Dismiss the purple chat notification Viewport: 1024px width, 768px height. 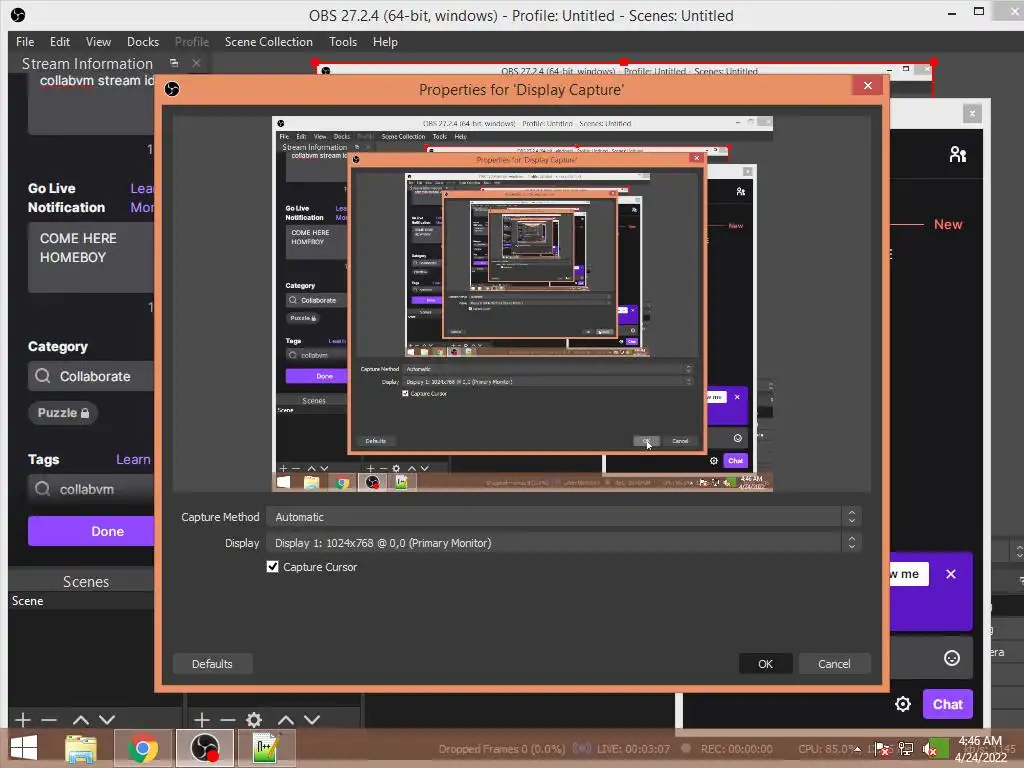[951, 574]
